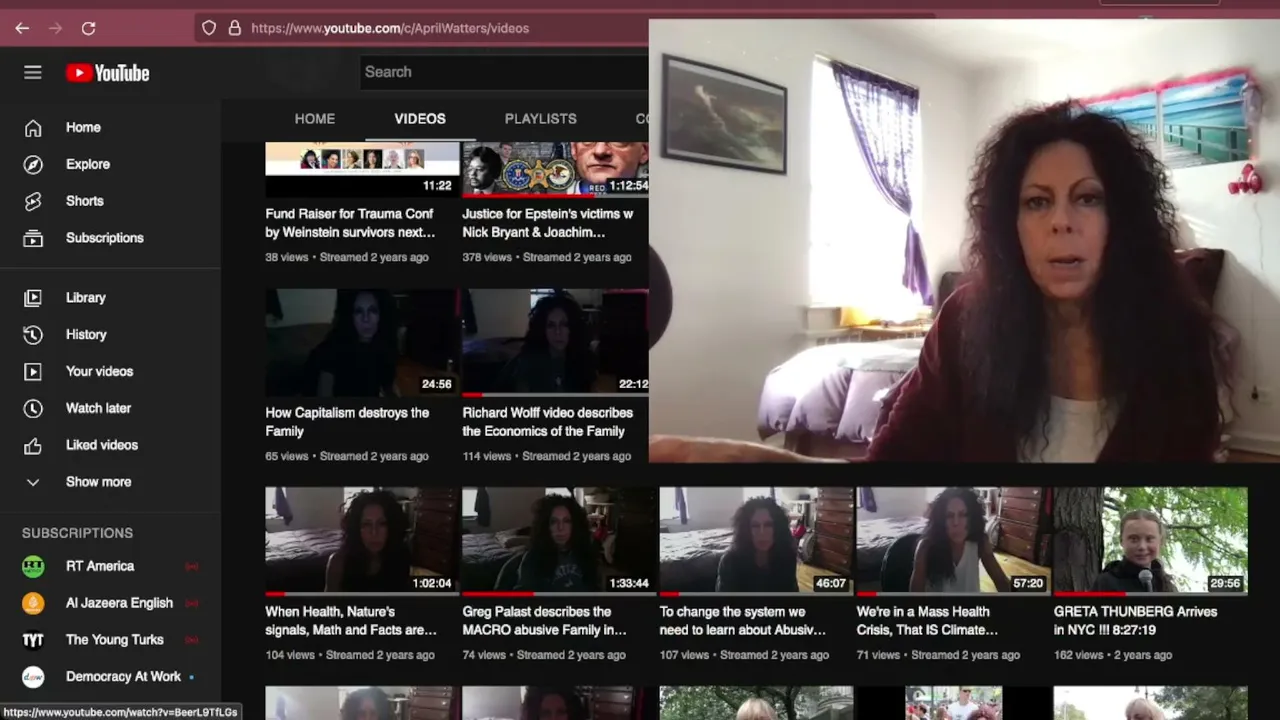Open the 1:33:44 Greg Palast thumbnail
Viewport: 1280px width, 720px height.
[559, 541]
